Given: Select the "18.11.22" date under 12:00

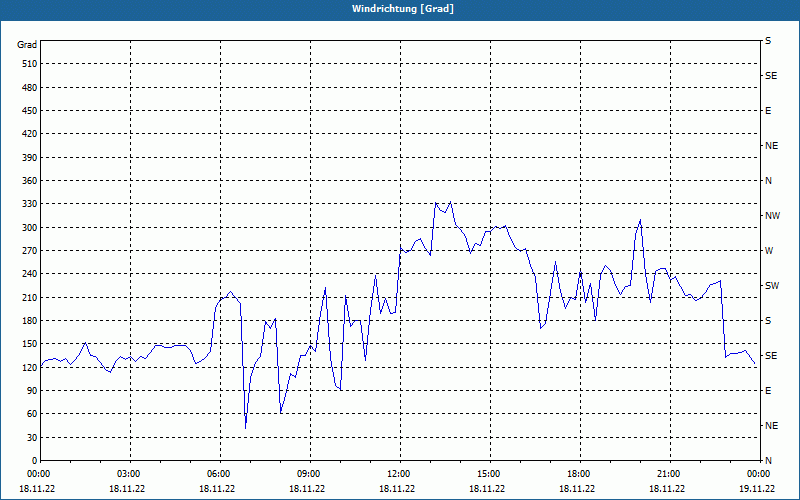Looking at the screenshot, I should click(x=397, y=488).
